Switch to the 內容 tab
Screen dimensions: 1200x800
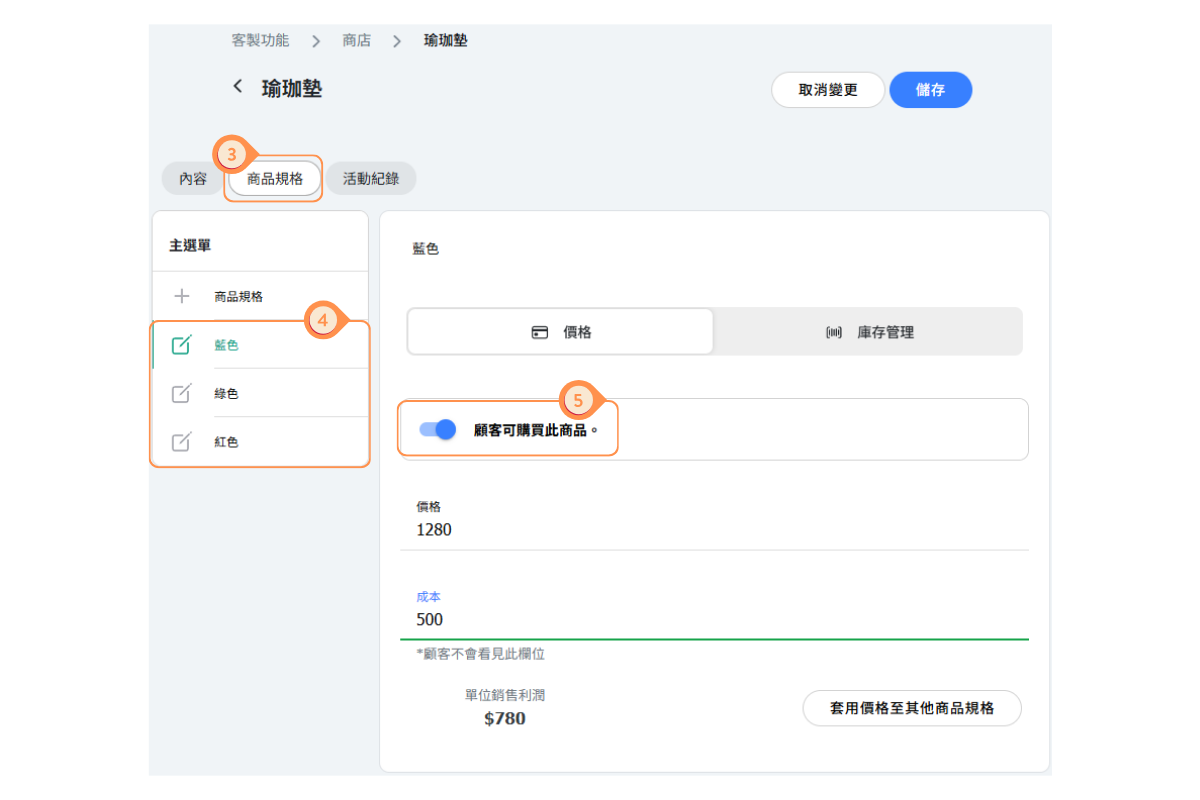193,179
